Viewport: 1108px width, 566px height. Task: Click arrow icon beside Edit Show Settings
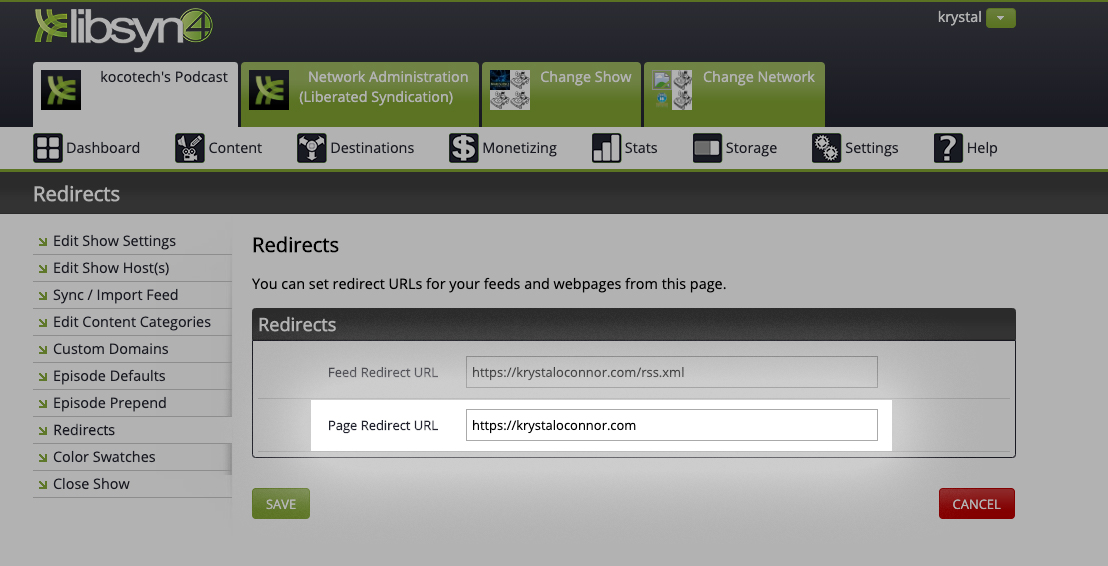(x=43, y=242)
